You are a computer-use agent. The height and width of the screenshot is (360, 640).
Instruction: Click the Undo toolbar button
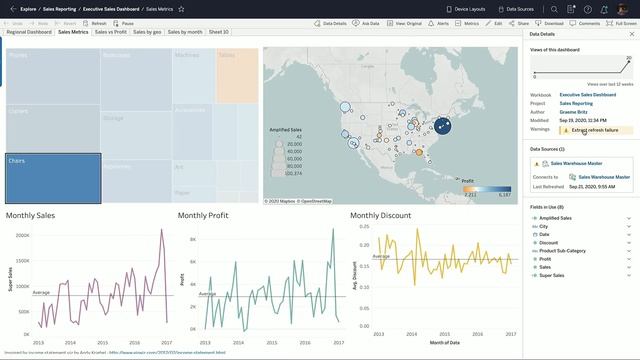(x=13, y=24)
